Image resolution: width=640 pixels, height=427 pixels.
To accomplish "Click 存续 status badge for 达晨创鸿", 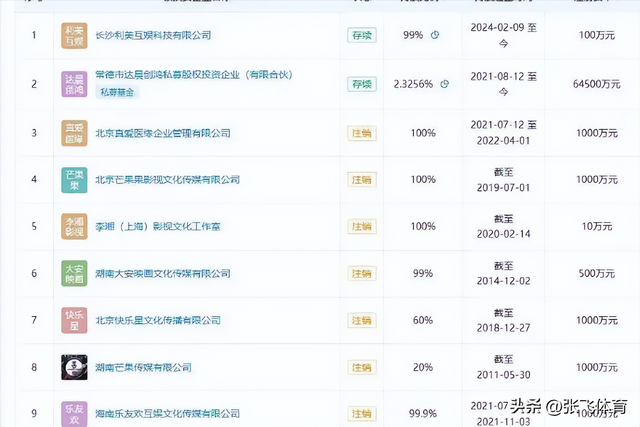I will (x=362, y=84).
